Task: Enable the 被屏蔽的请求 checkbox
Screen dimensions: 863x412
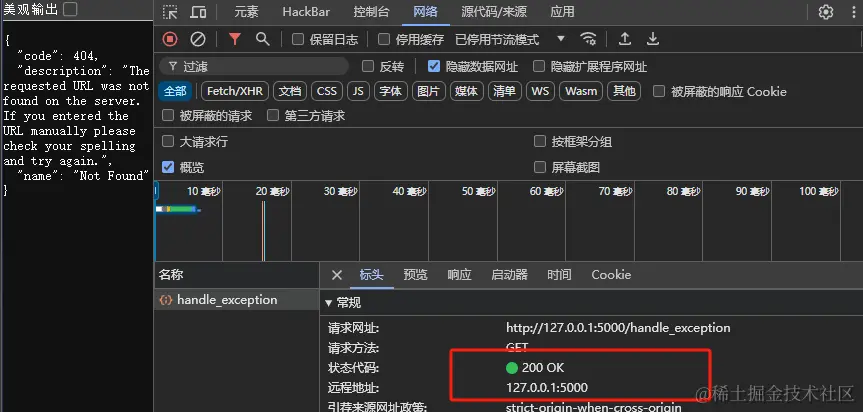Action: tap(168, 116)
